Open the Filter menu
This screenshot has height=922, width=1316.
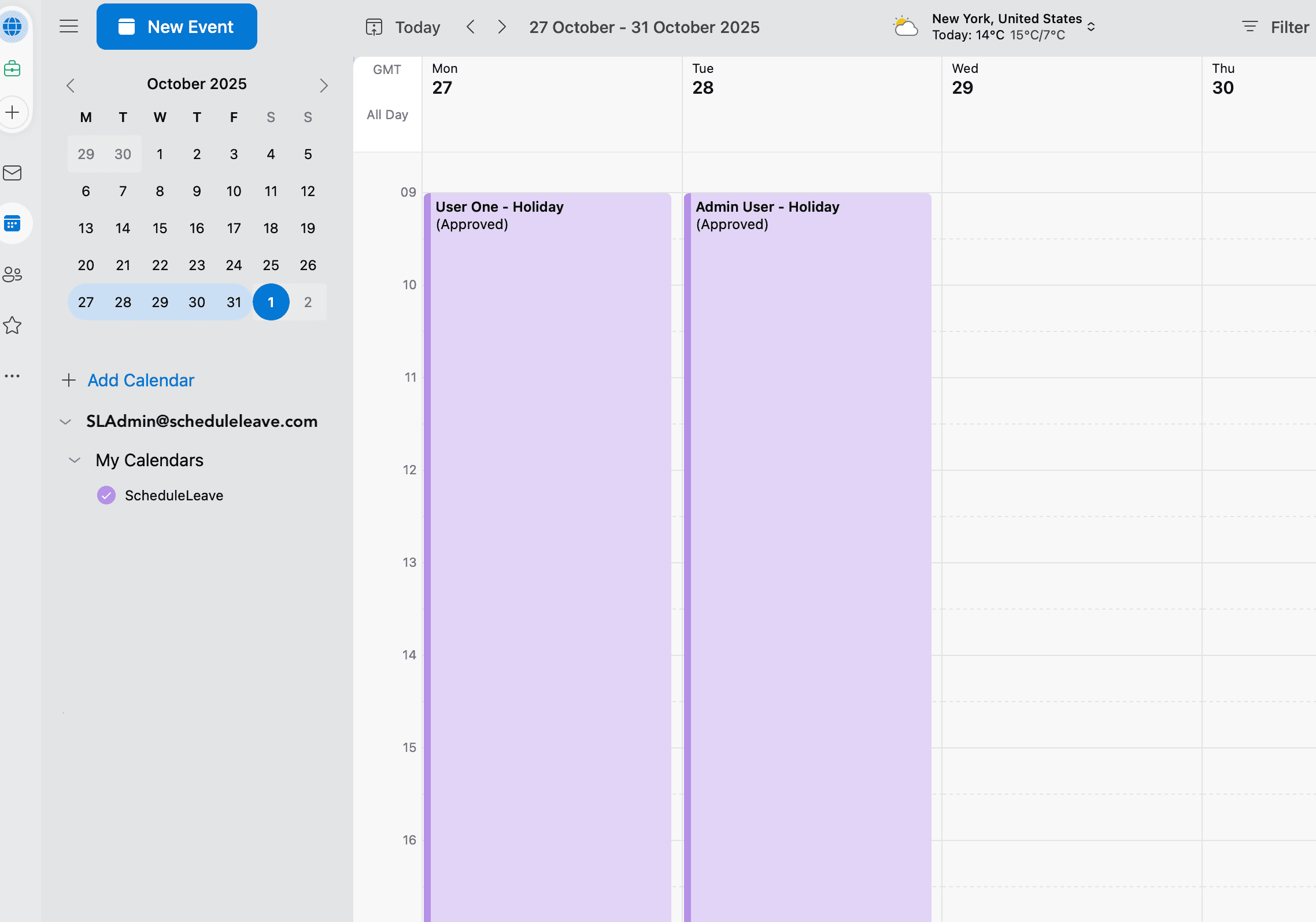click(x=1276, y=27)
